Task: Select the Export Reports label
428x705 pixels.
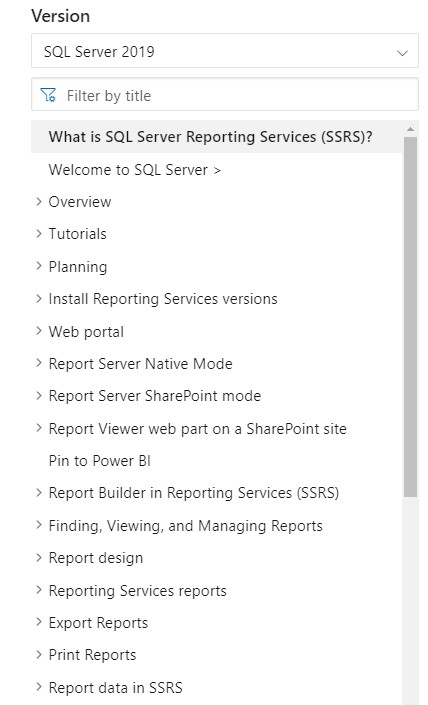Action: [x=98, y=623]
